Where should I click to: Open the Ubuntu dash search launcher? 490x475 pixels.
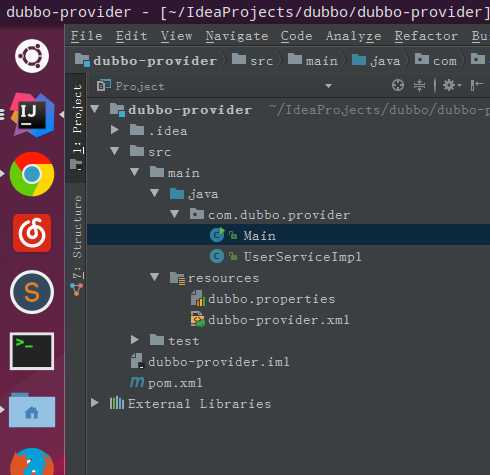(32, 56)
